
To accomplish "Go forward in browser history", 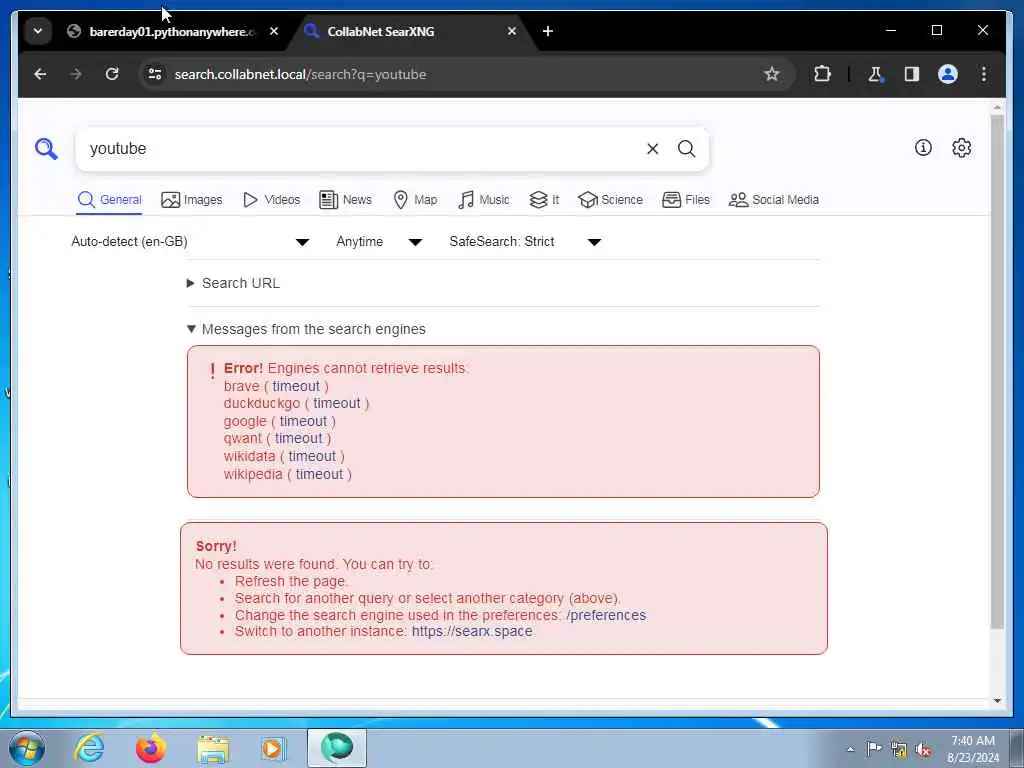I will (x=76, y=74).
